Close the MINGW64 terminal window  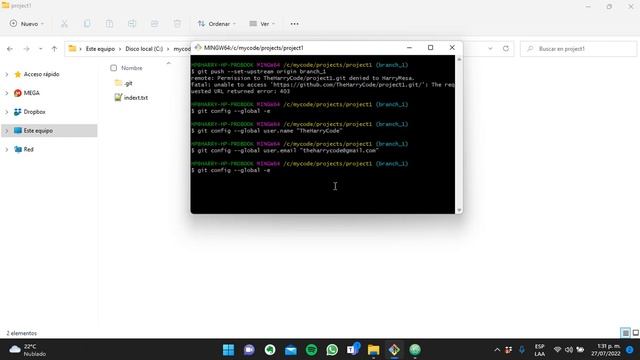point(452,47)
